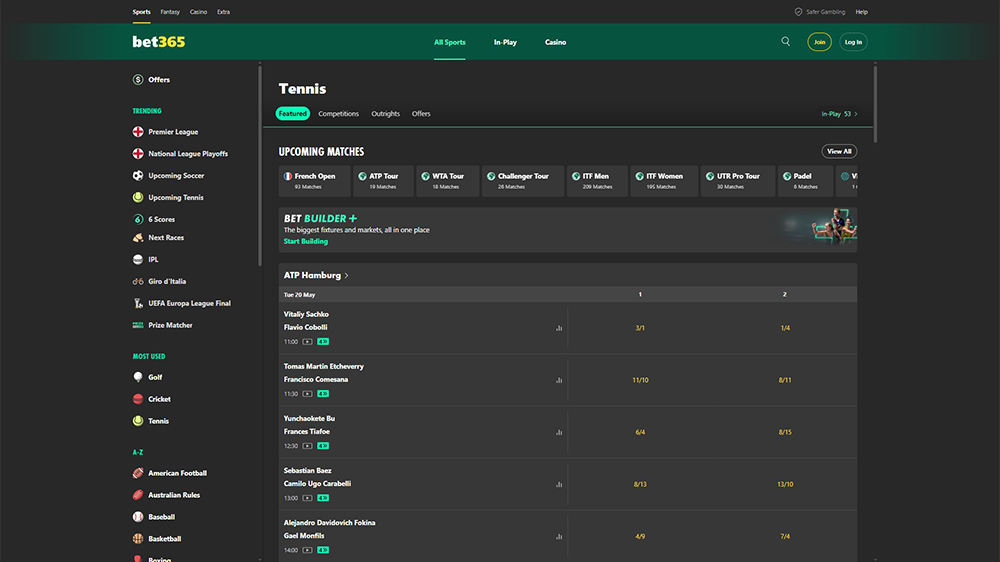Select the Padel matches chip
Viewport: 1000px width, 562px height.
point(805,181)
